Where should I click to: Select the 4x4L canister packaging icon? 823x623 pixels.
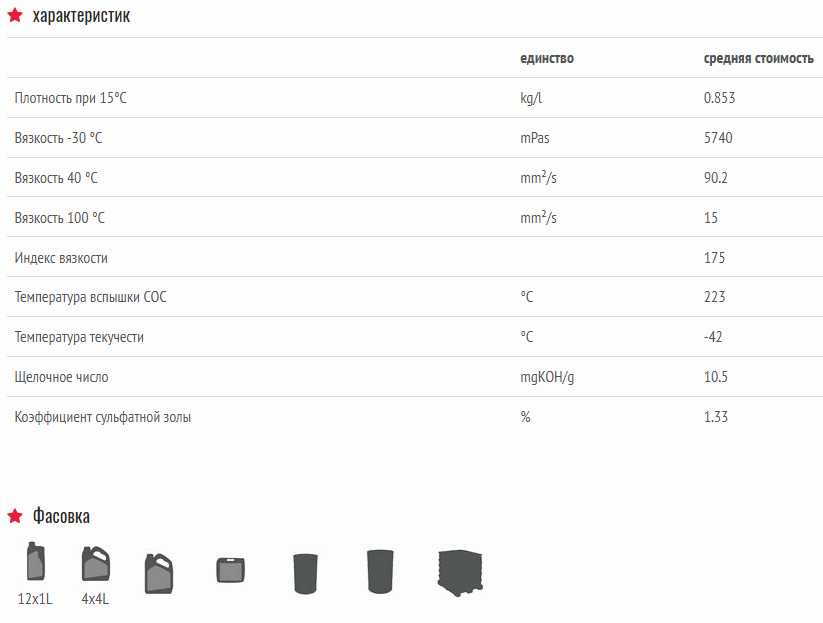coord(96,564)
